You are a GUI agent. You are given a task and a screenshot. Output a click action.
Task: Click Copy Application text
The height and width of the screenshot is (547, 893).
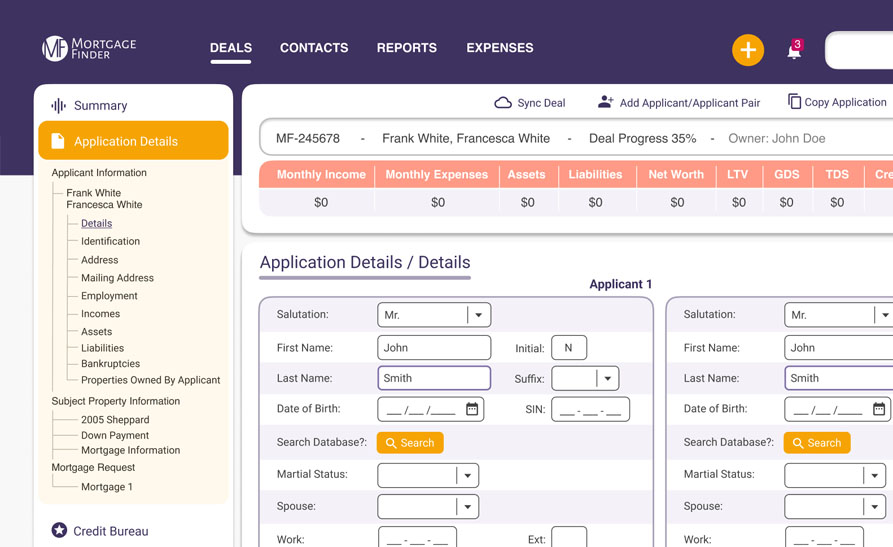845,102
